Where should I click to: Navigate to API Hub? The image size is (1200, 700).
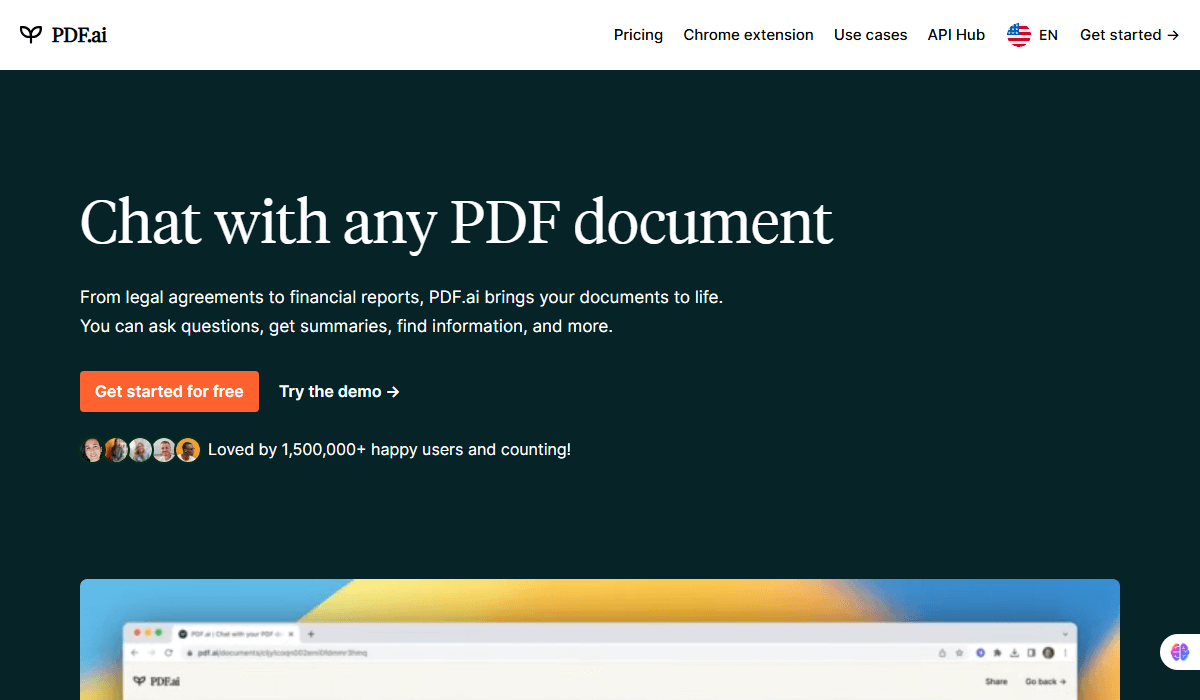tap(956, 35)
